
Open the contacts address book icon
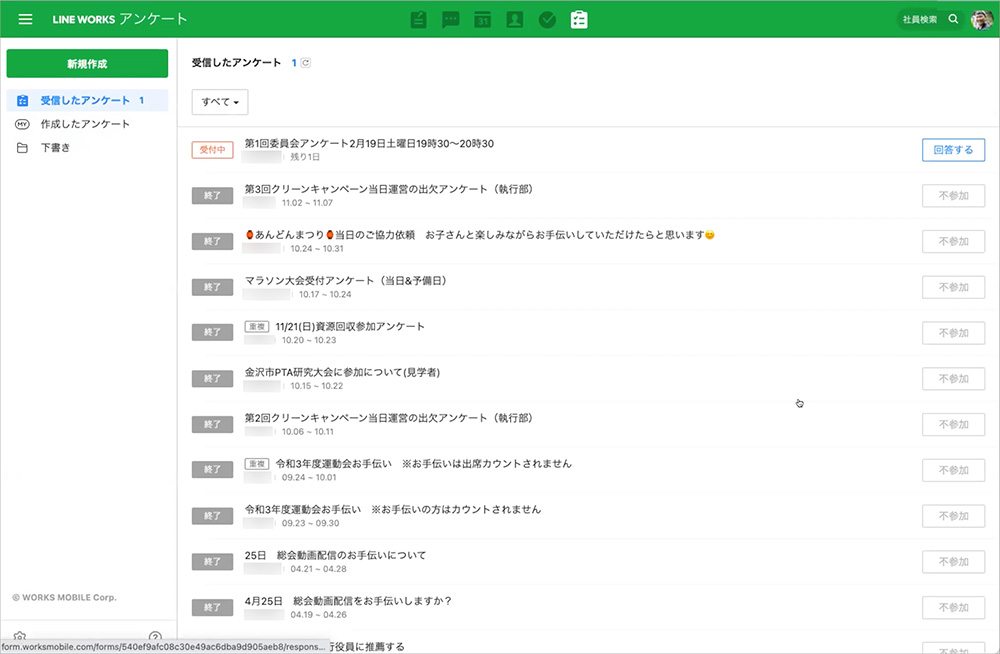coord(514,20)
